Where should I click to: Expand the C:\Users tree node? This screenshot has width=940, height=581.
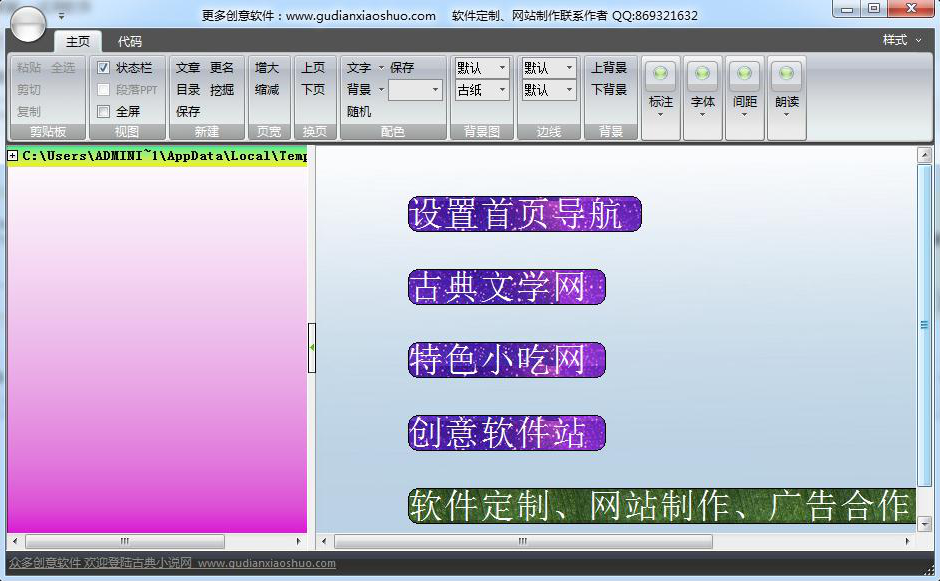[13, 155]
